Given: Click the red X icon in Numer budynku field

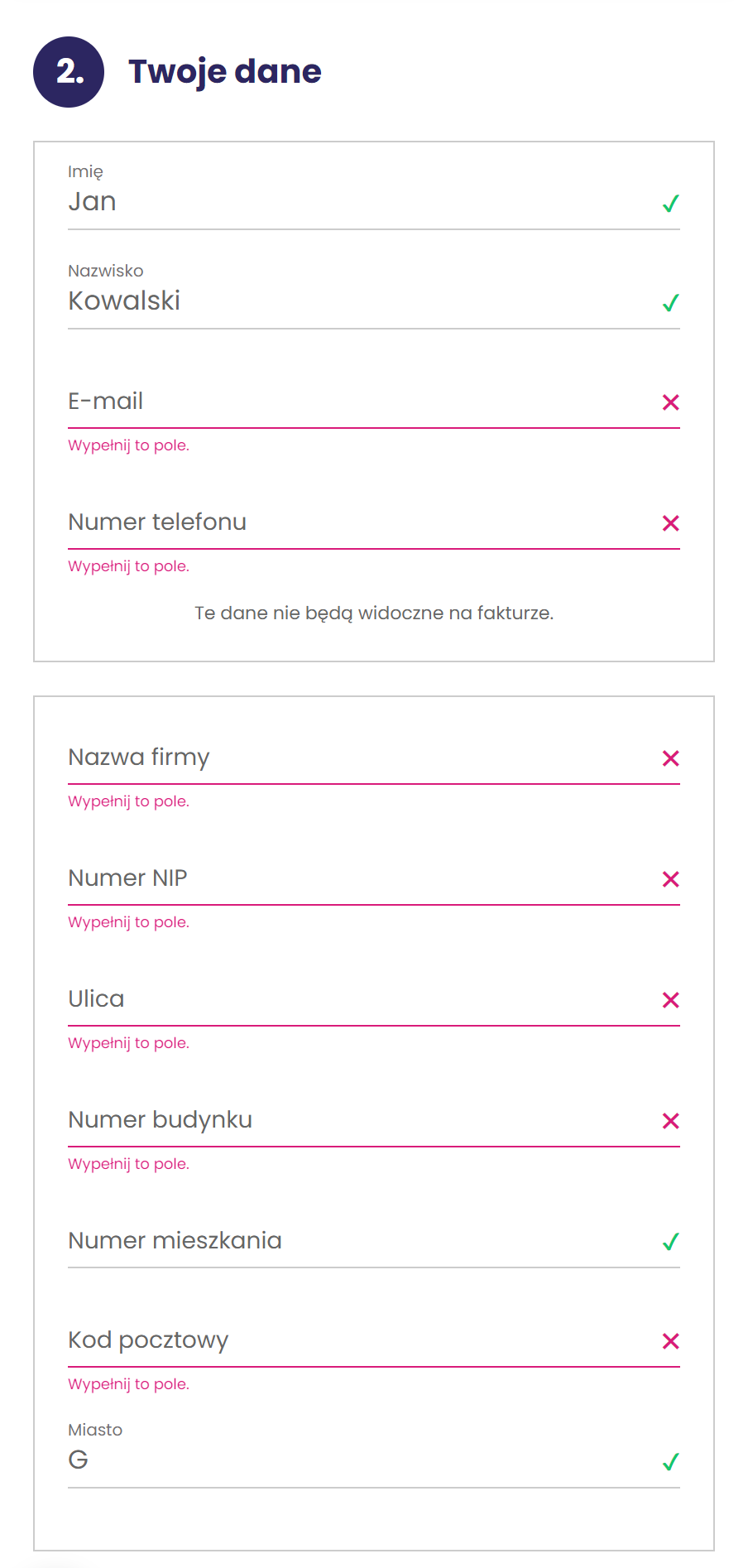Looking at the screenshot, I should (x=671, y=1121).
